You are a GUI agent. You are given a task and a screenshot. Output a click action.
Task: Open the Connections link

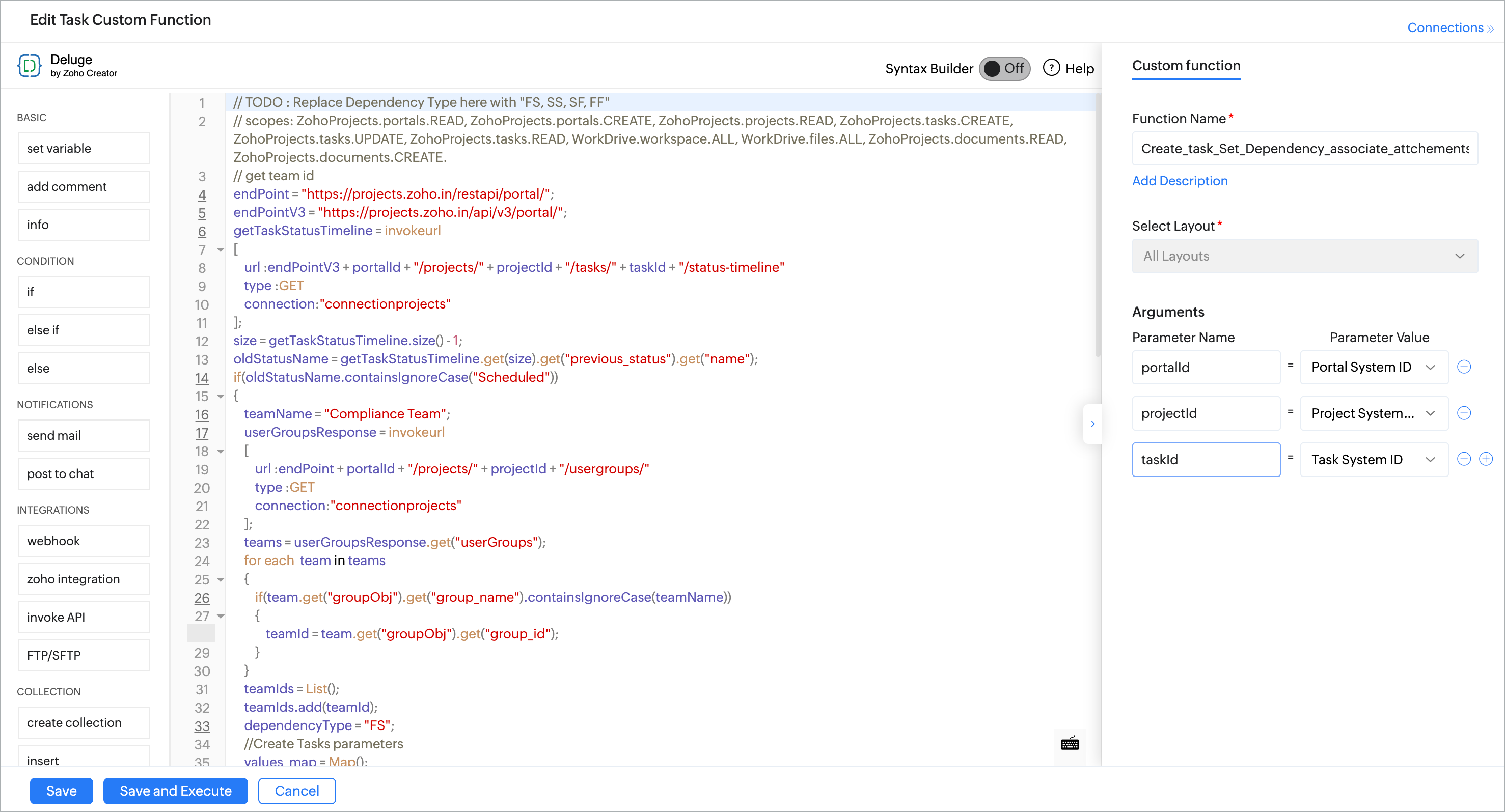coord(1449,27)
